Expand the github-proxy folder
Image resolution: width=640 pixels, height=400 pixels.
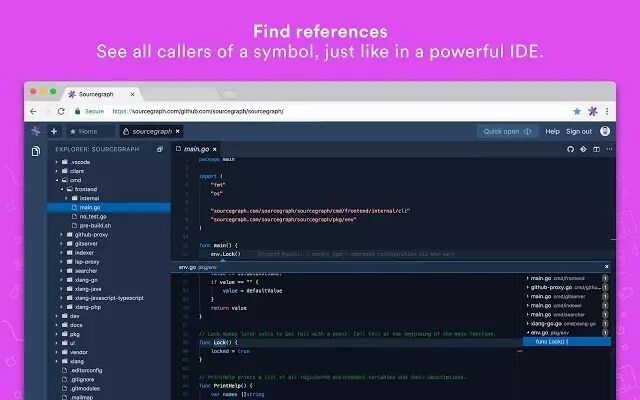(62, 235)
